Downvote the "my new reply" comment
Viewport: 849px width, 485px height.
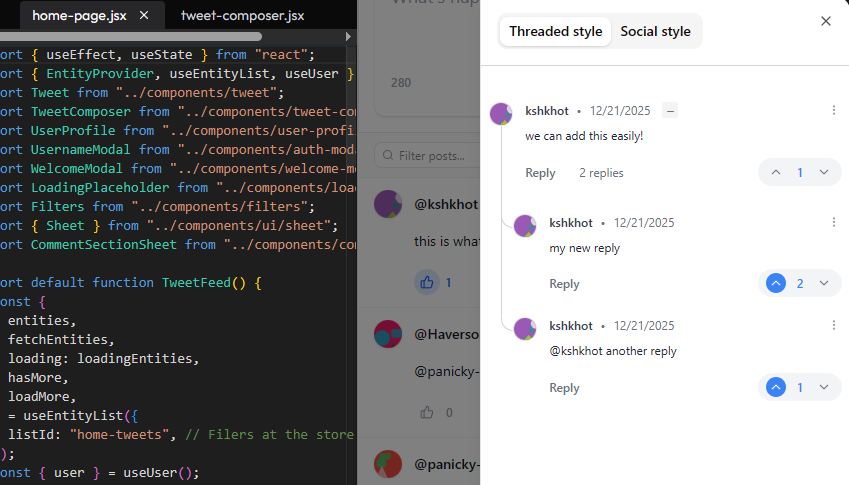824,283
